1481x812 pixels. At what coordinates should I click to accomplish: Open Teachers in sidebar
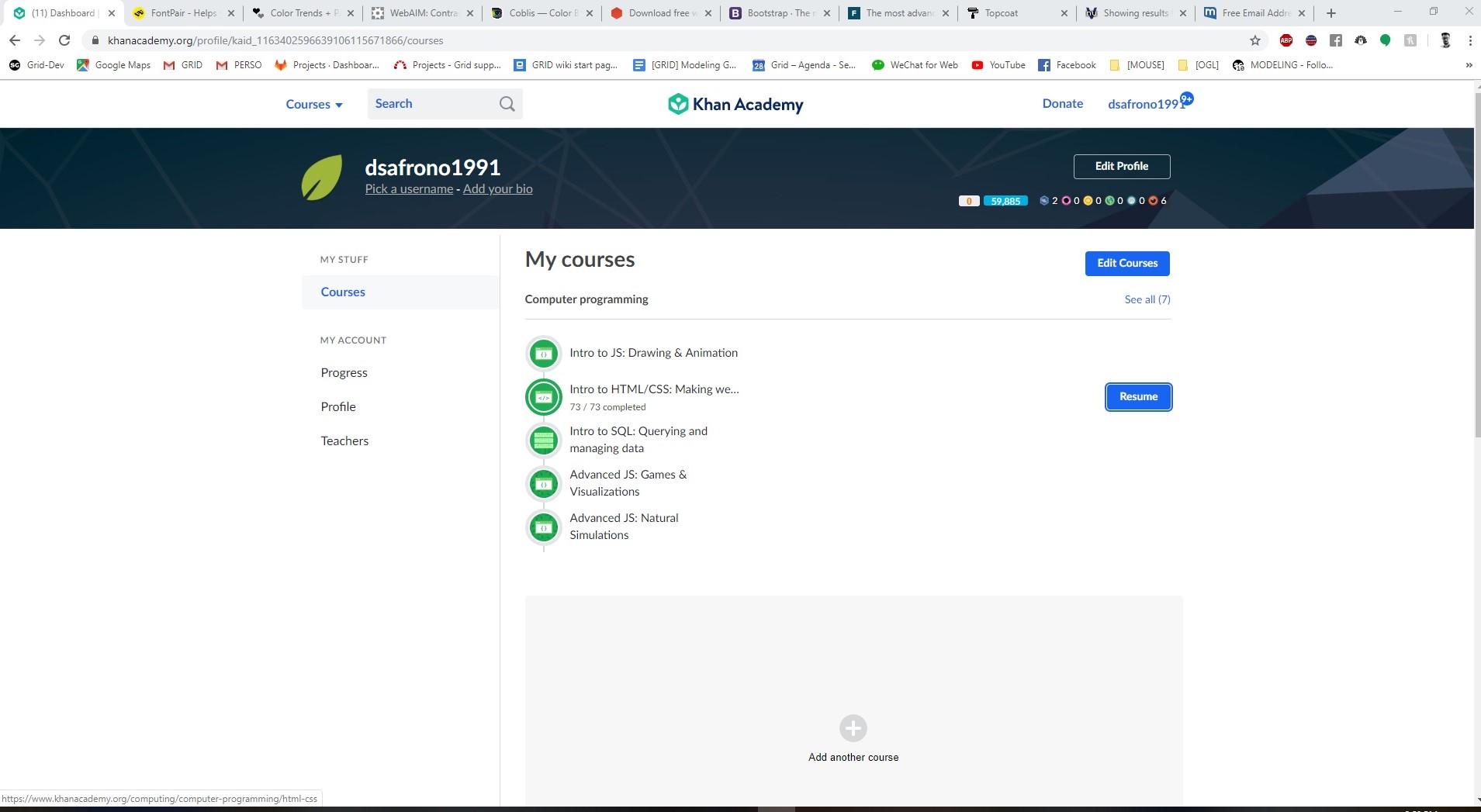coord(344,441)
